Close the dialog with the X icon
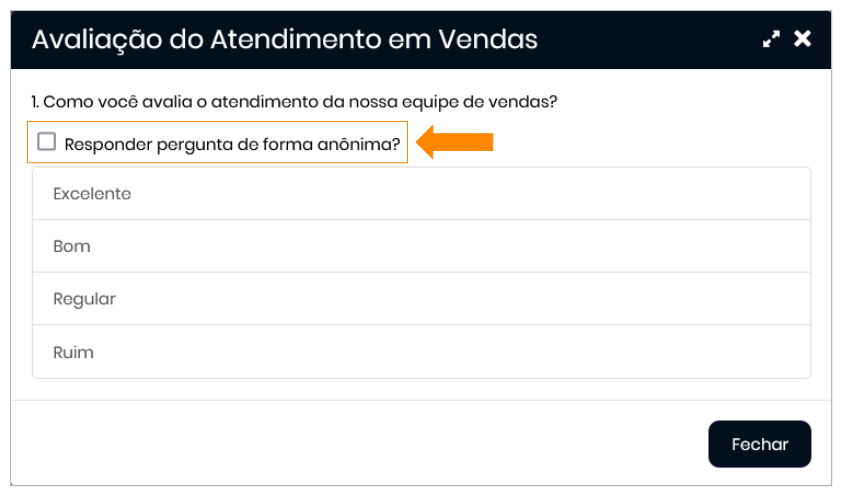 click(x=802, y=39)
